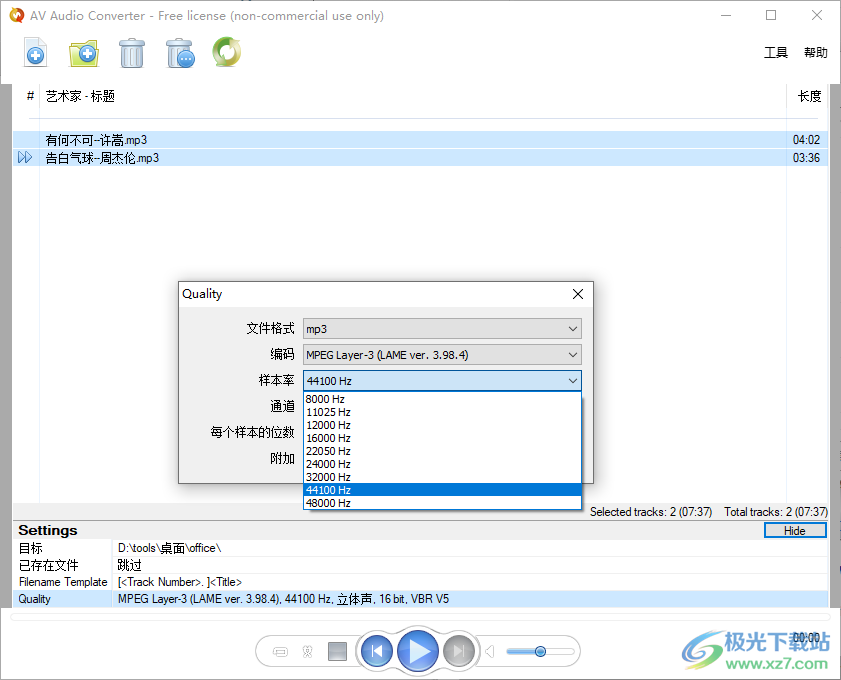The width and height of the screenshot is (841, 680).
Task: Click the Filename Template label
Action: pyautogui.click(x=63, y=582)
